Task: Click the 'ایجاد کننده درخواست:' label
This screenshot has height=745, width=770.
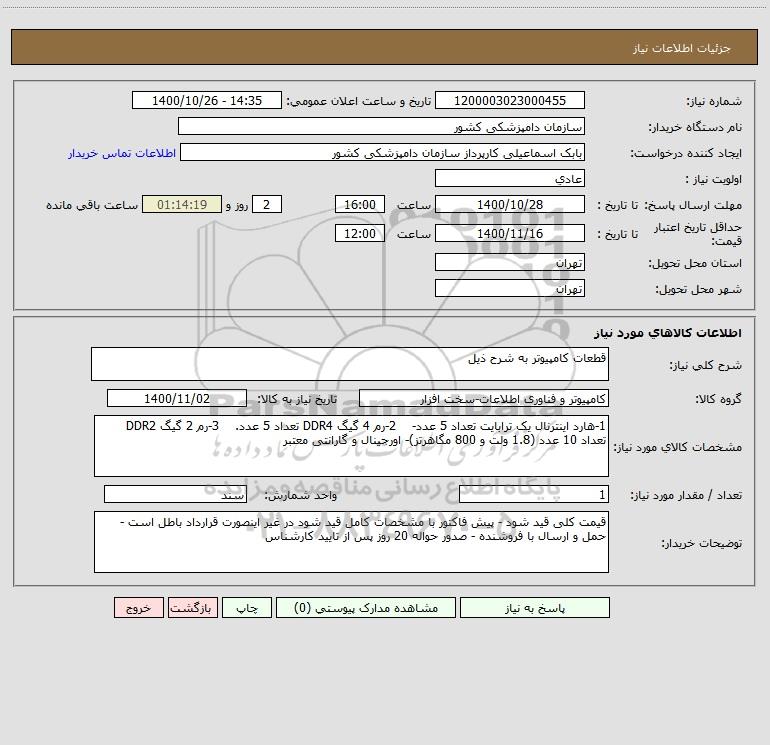Action: click(x=686, y=153)
